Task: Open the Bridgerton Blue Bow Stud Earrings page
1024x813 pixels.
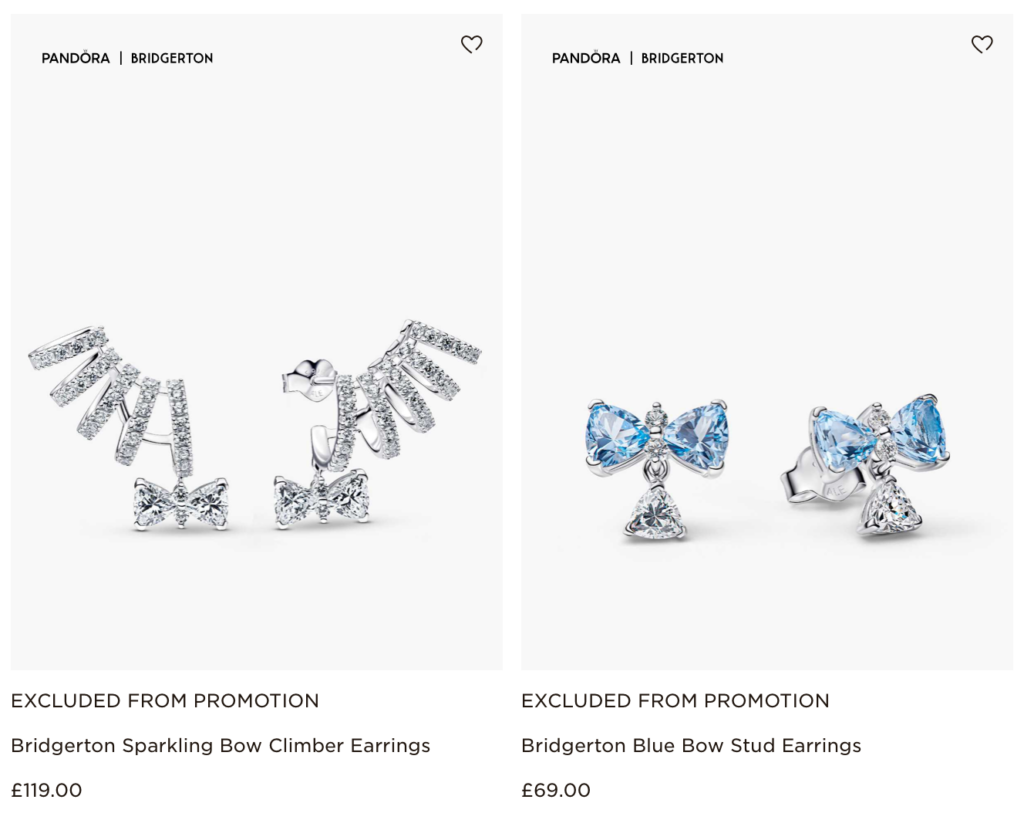Action: pos(692,745)
